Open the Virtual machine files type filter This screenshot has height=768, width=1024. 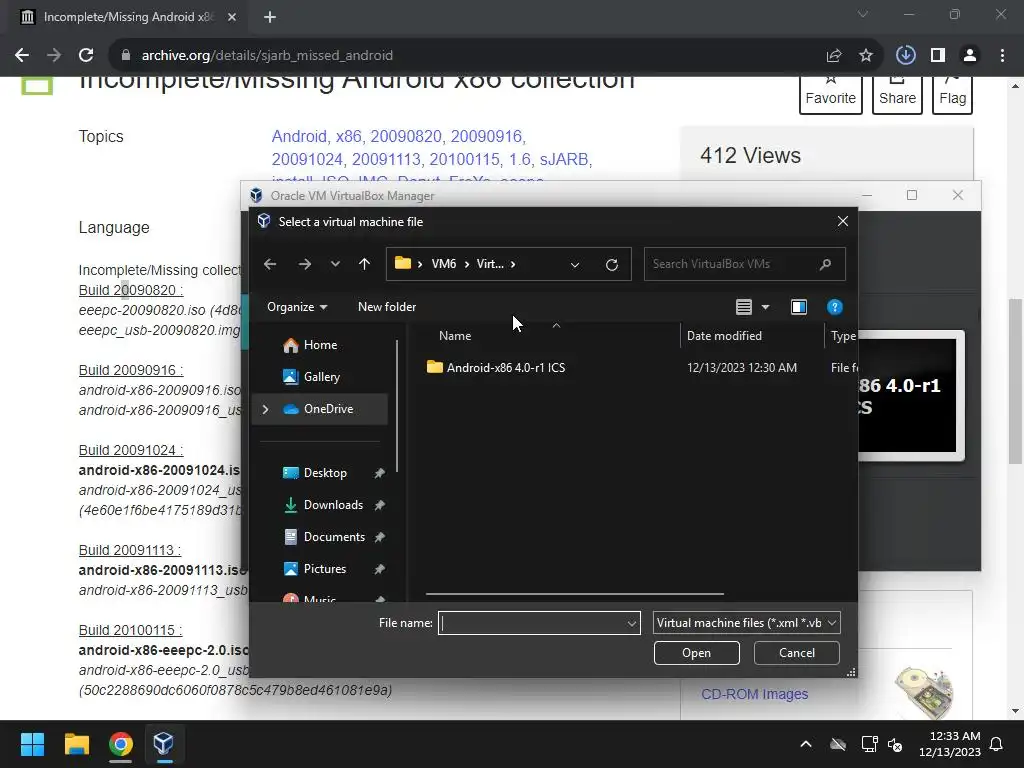(x=746, y=623)
